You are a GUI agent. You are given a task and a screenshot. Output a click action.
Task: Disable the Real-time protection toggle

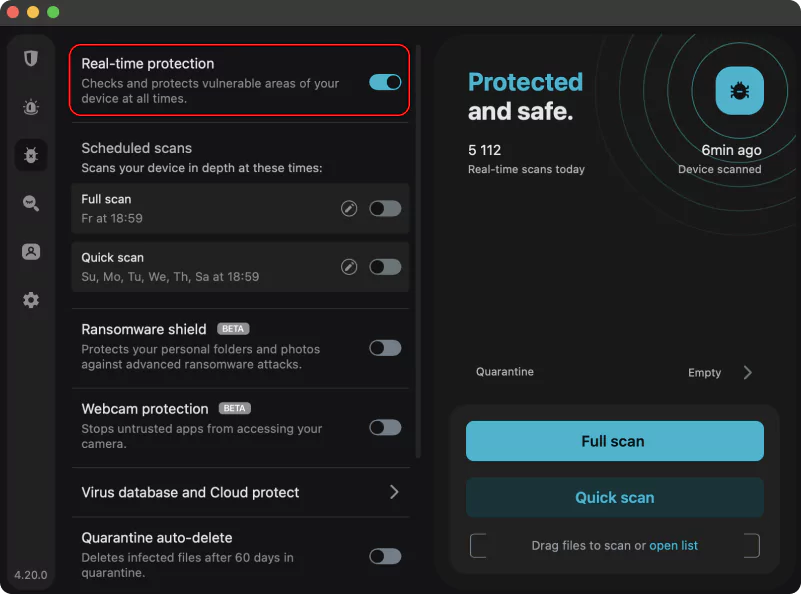pos(385,82)
